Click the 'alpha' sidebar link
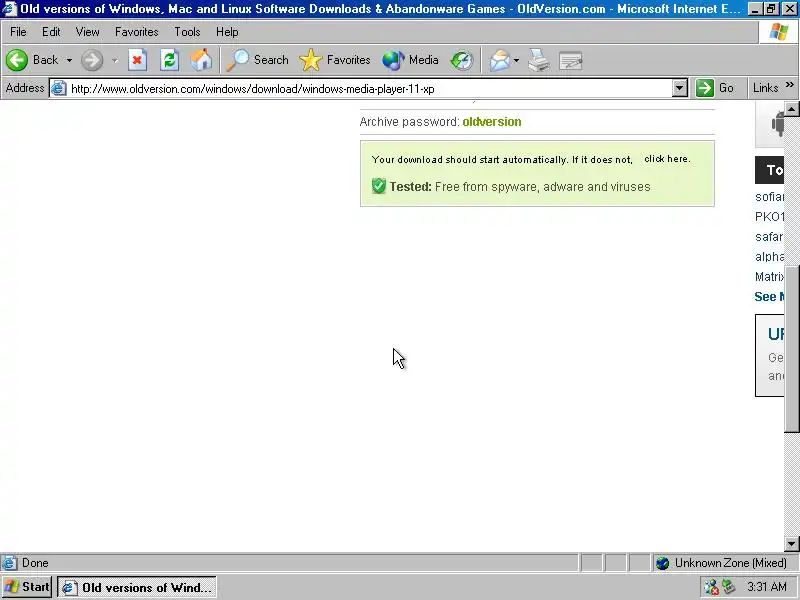 [x=769, y=257]
